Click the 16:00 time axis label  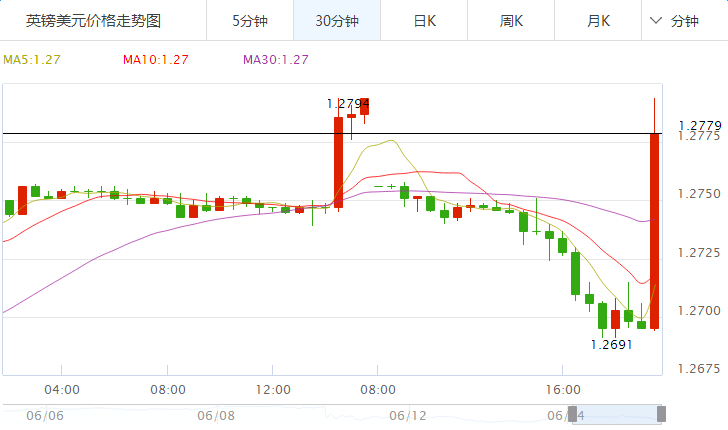click(x=563, y=390)
